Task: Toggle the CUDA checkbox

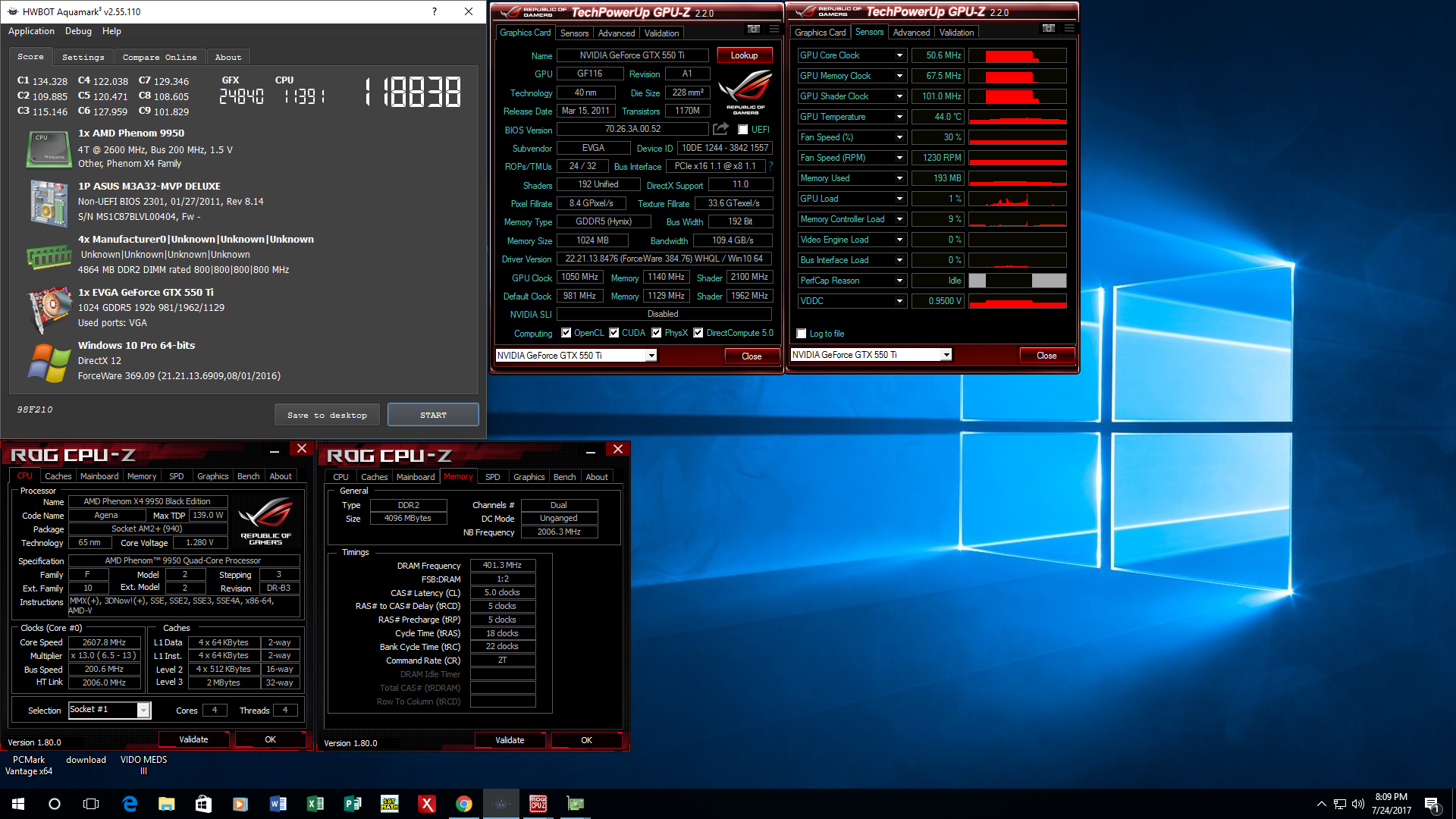Action: (x=614, y=333)
